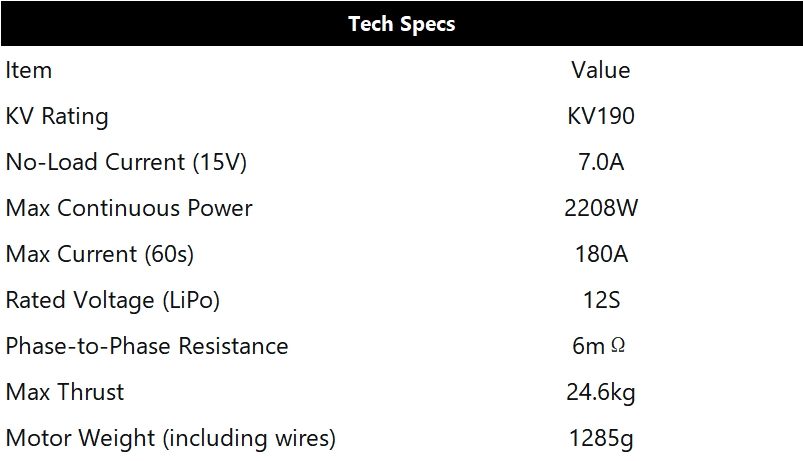Select the 1285g value cell
The width and height of the screenshot is (803, 461).
tap(600, 438)
